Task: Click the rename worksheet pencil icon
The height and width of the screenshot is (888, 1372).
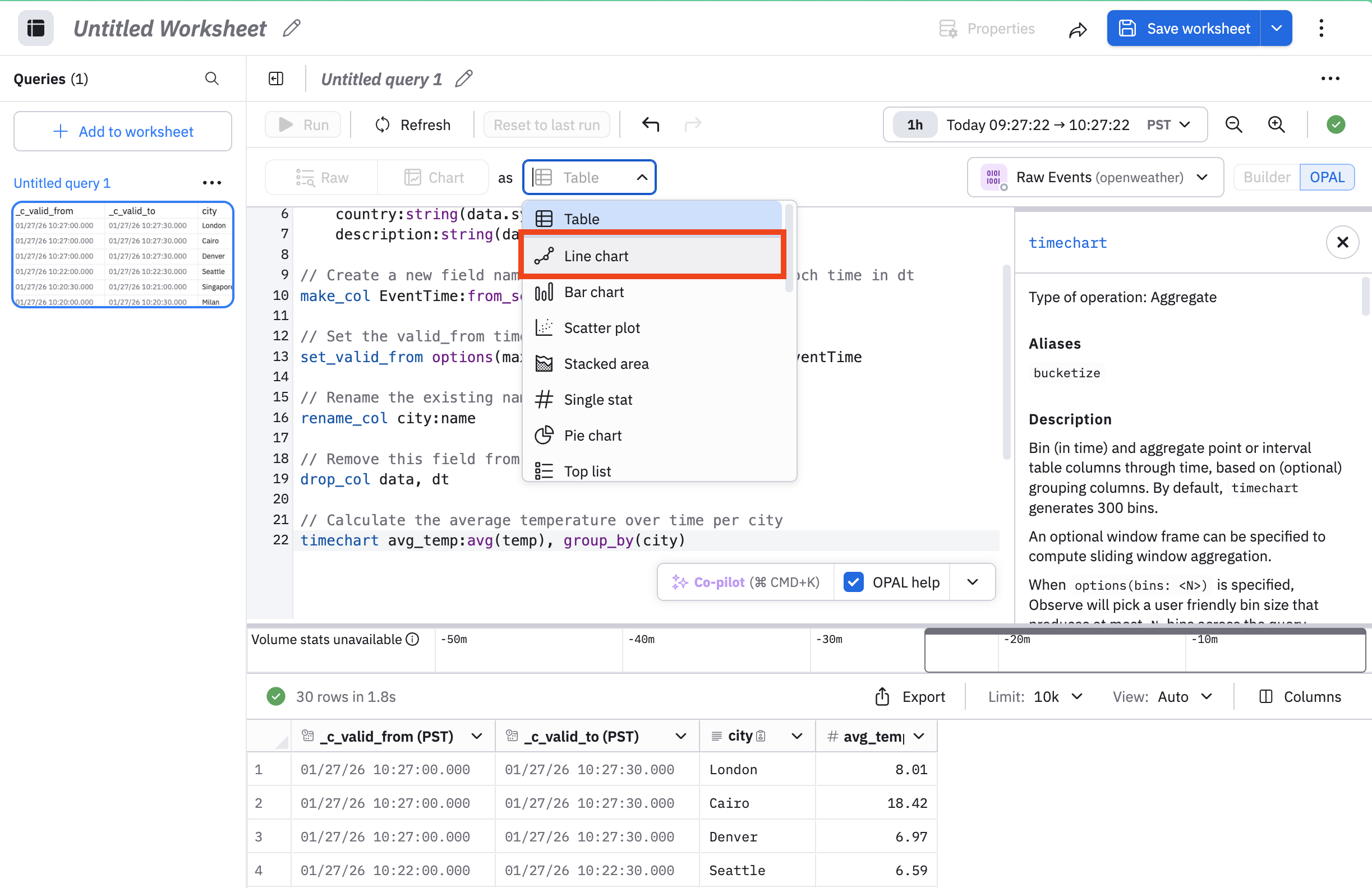Action: [292, 28]
